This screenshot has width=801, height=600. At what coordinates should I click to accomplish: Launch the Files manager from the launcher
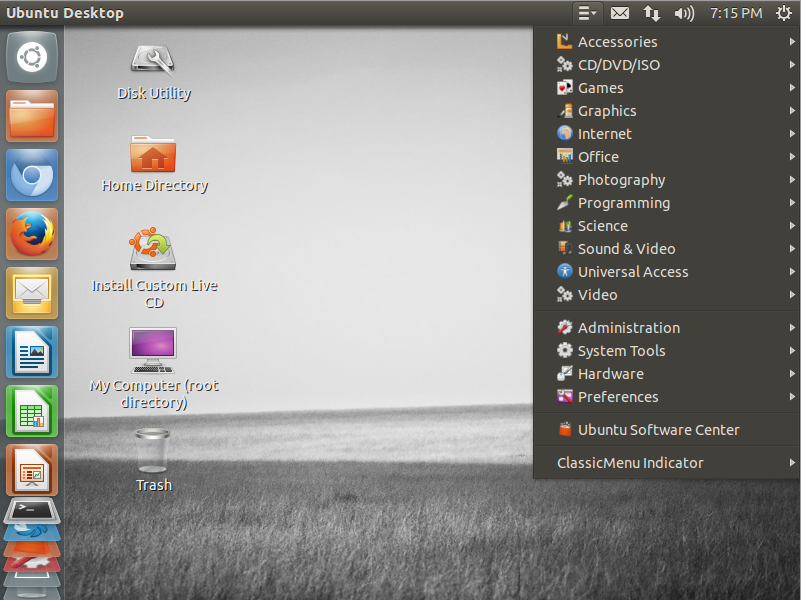[x=32, y=116]
